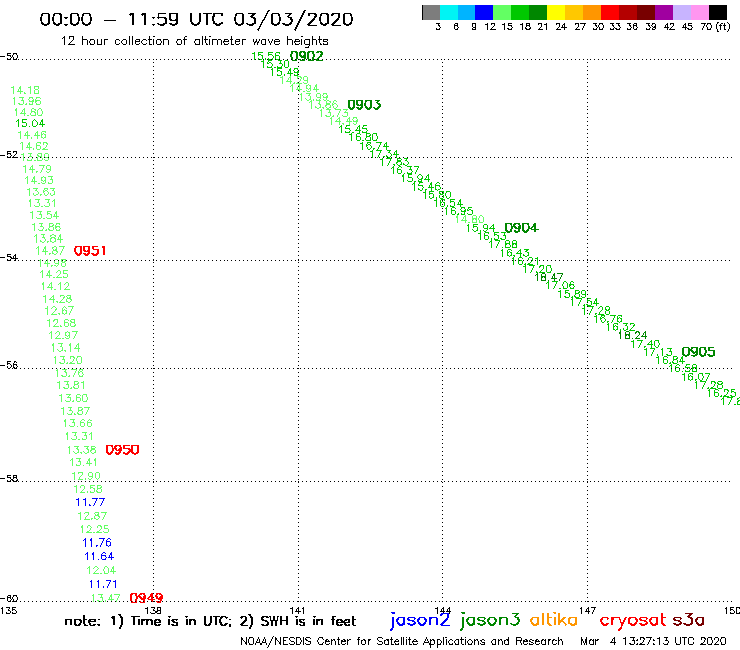This screenshot has height=650, width=740.
Task: Click the pure blue legend swatch
Action: click(x=484, y=12)
